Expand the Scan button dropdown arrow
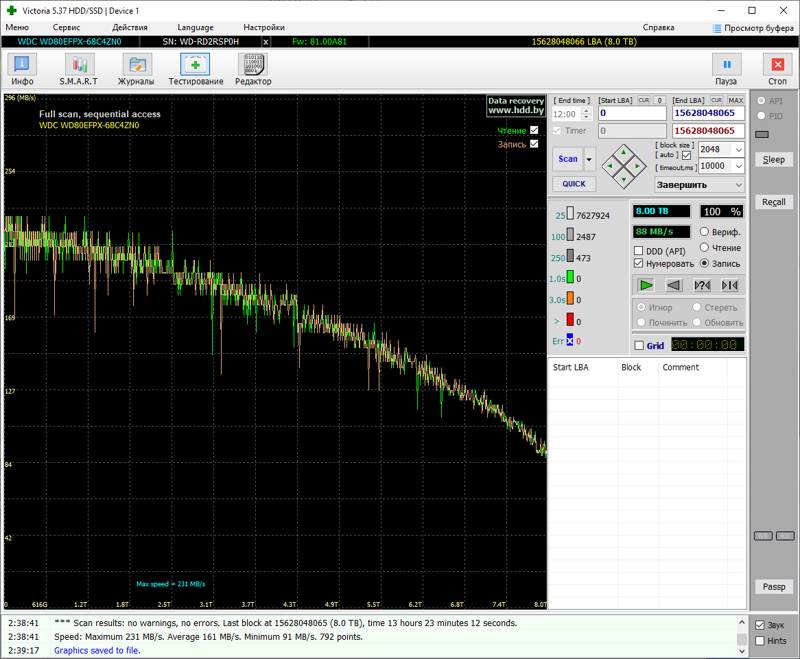This screenshot has width=800, height=659. [589, 159]
